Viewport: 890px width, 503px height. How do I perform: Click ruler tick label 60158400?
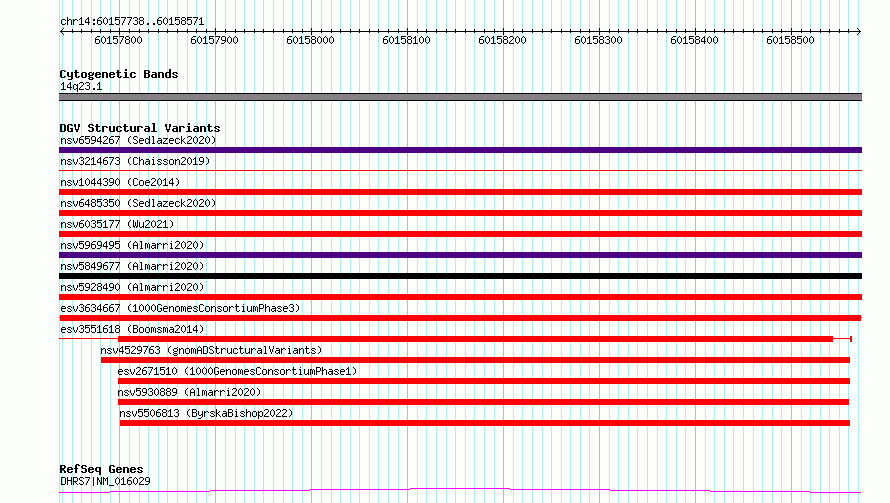pyautogui.click(x=694, y=40)
